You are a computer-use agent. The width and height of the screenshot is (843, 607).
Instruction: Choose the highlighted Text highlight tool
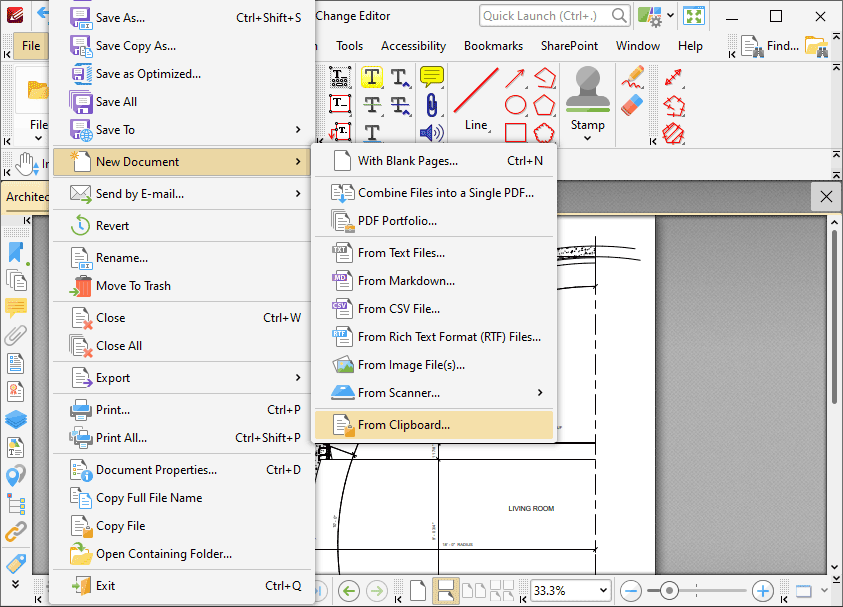pos(372,77)
